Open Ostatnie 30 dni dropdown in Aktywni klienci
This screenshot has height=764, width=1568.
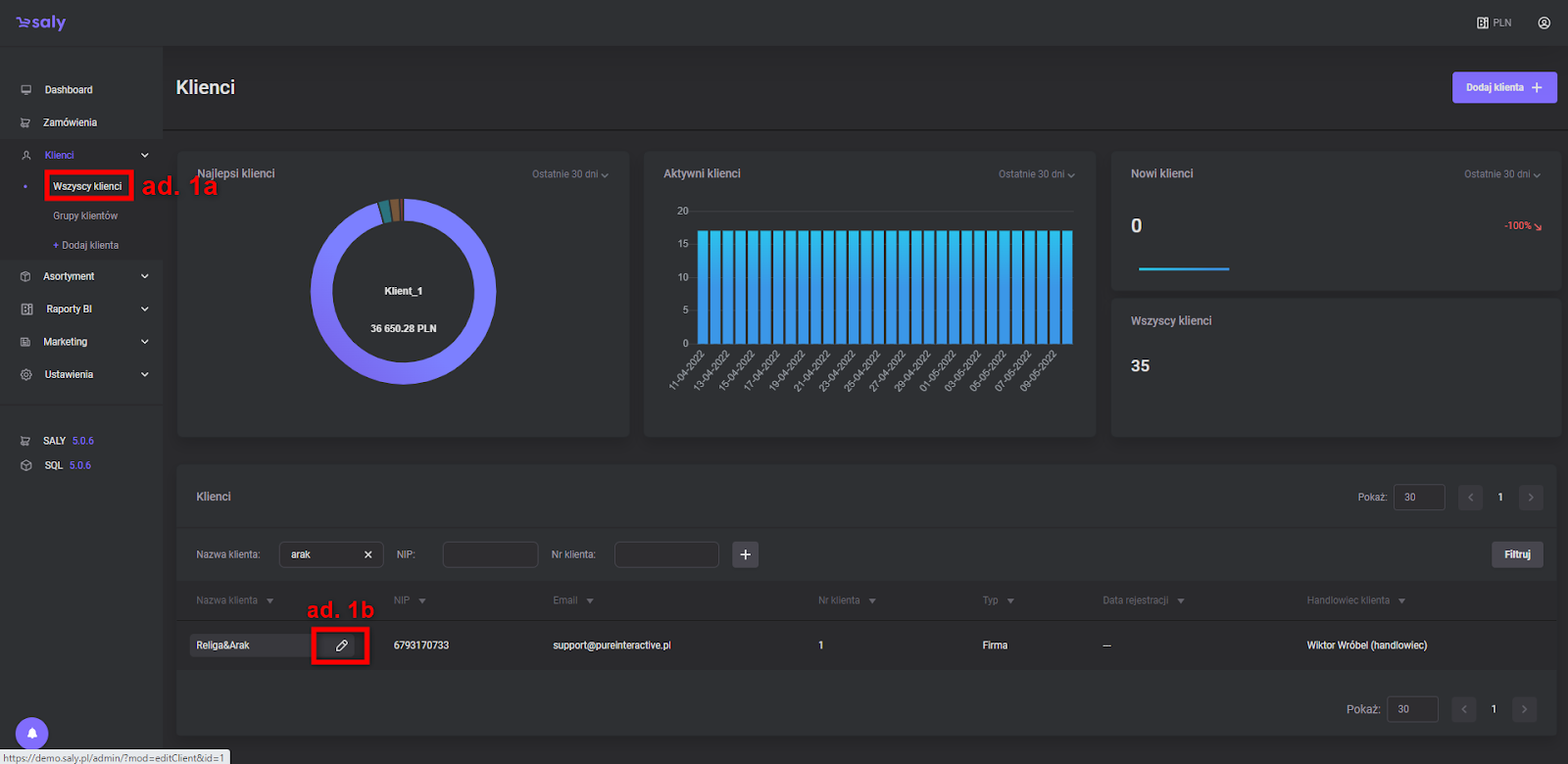pos(1037,174)
